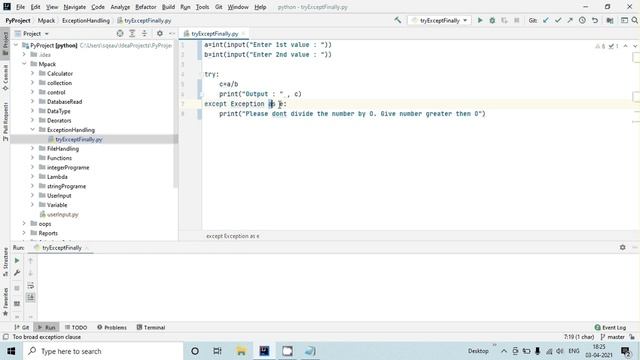This screenshot has width=640, height=360.
Task: Expand the collection folder
Action: point(33,83)
